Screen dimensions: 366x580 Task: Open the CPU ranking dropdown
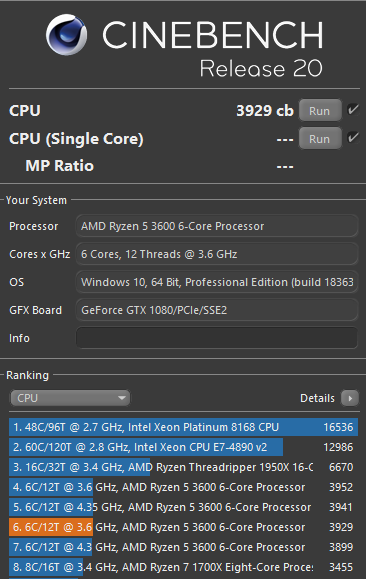(x=70, y=398)
